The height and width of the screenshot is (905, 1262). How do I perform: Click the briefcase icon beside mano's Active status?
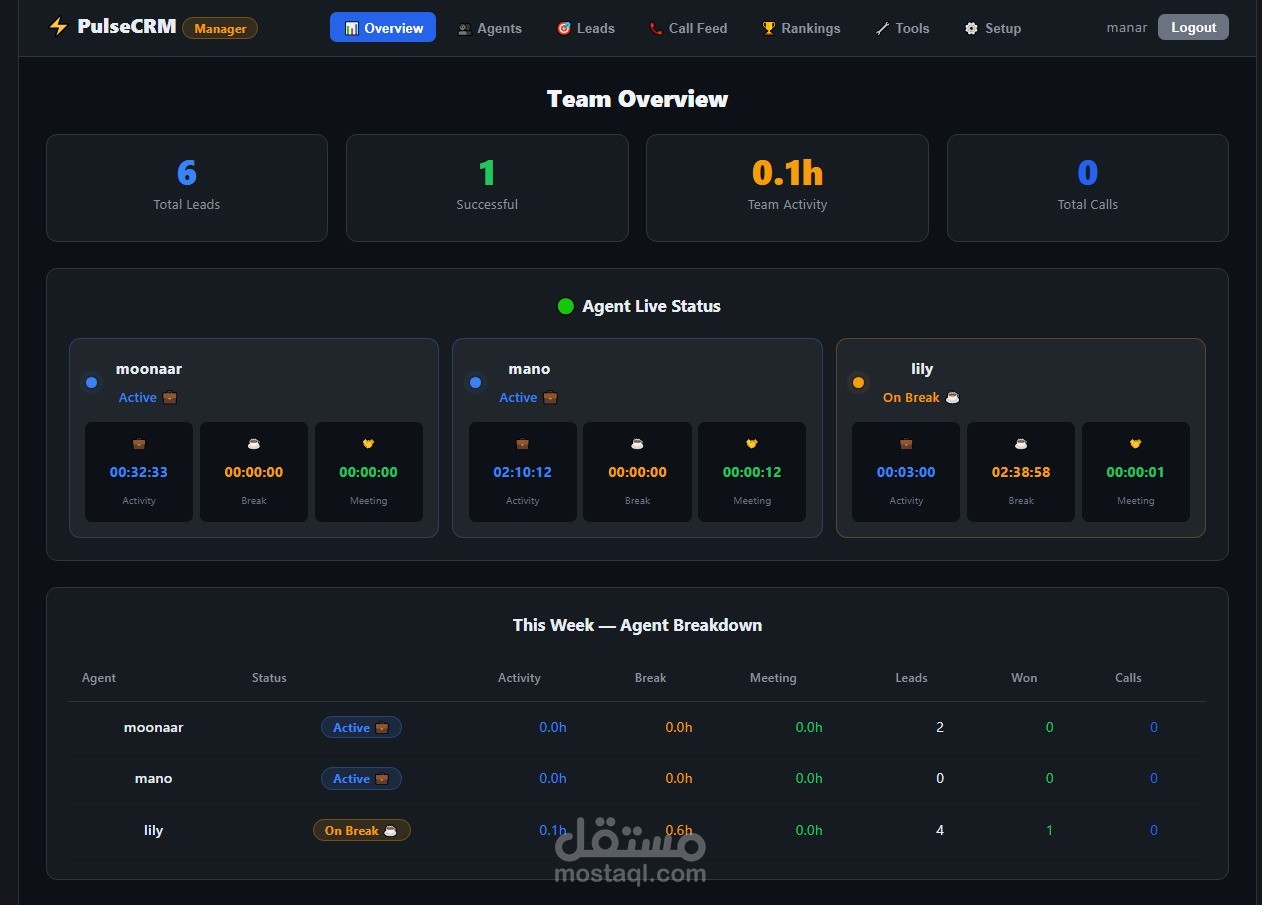tap(550, 397)
